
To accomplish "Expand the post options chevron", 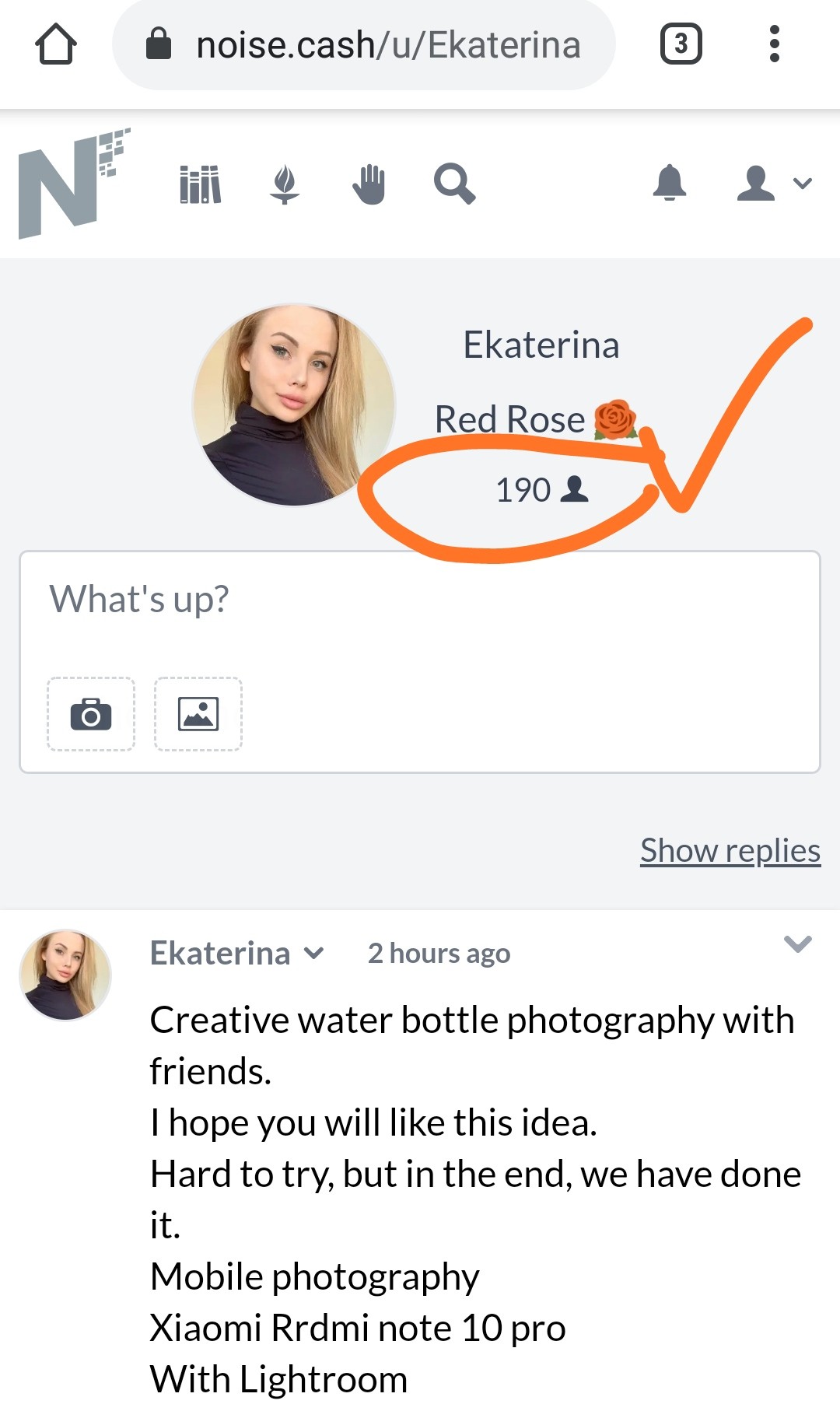I will (798, 944).
